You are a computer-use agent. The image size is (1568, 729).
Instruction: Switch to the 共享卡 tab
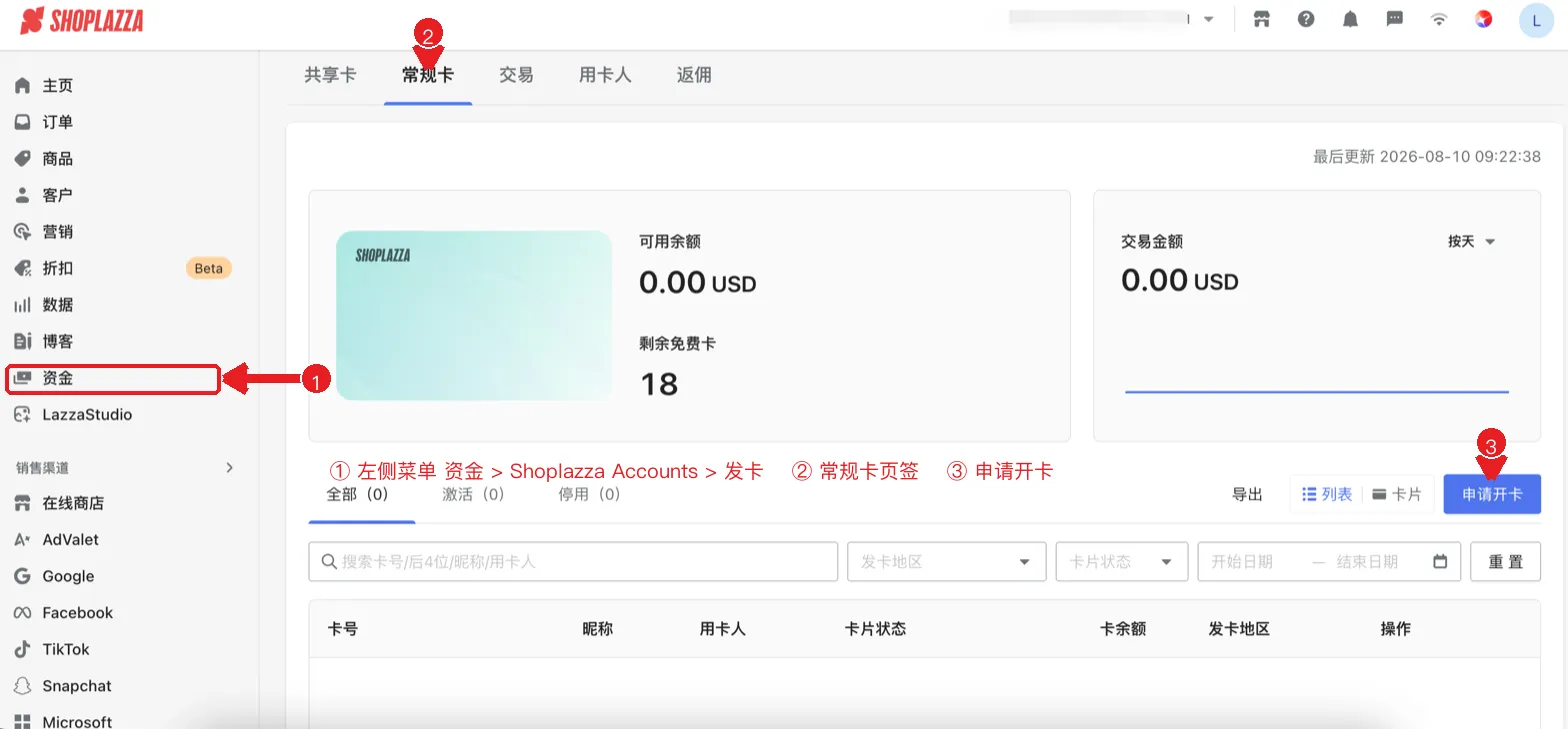pyautogui.click(x=330, y=75)
